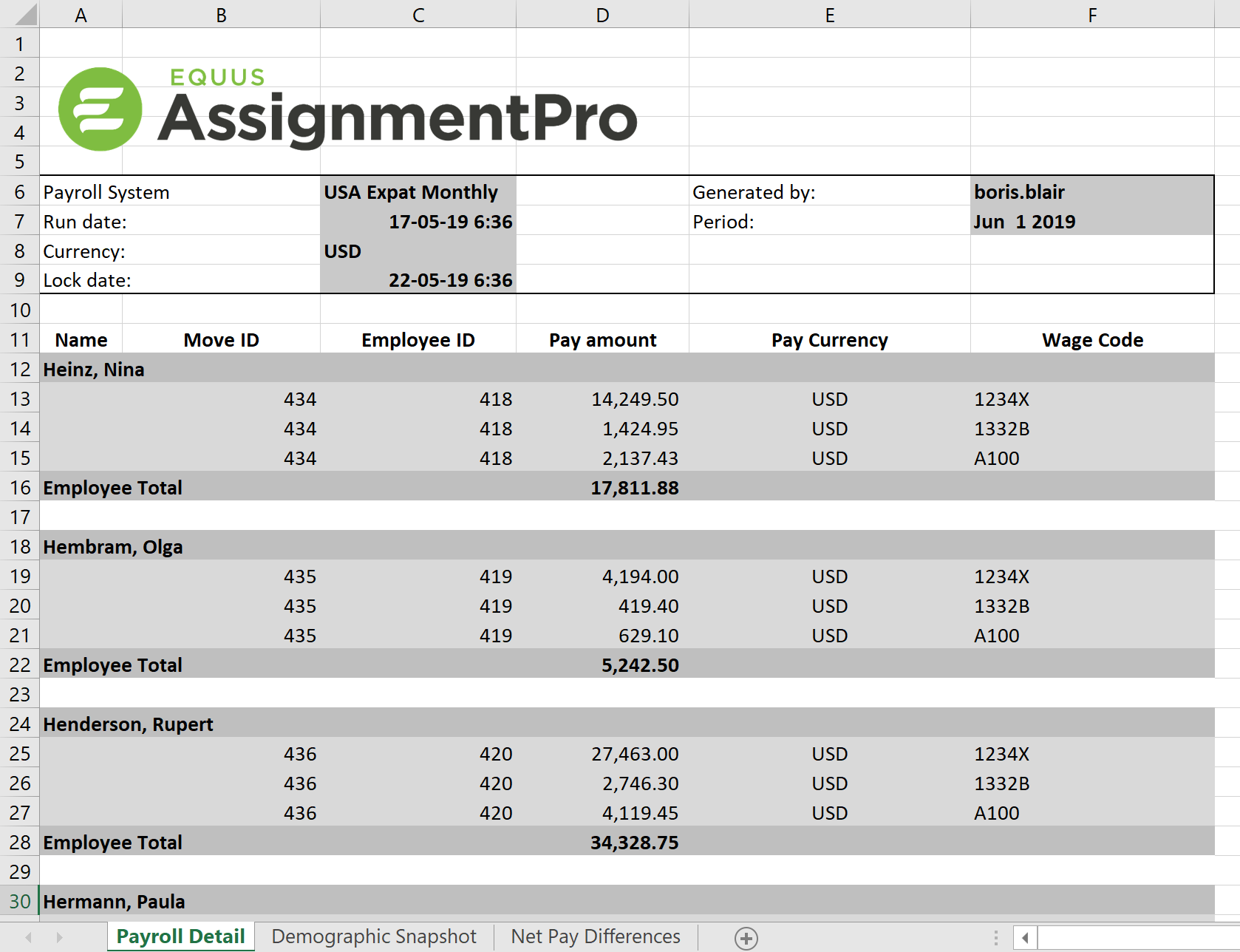
Task: Select the lock date '22-05-19 6:36' cell
Action: (418, 280)
